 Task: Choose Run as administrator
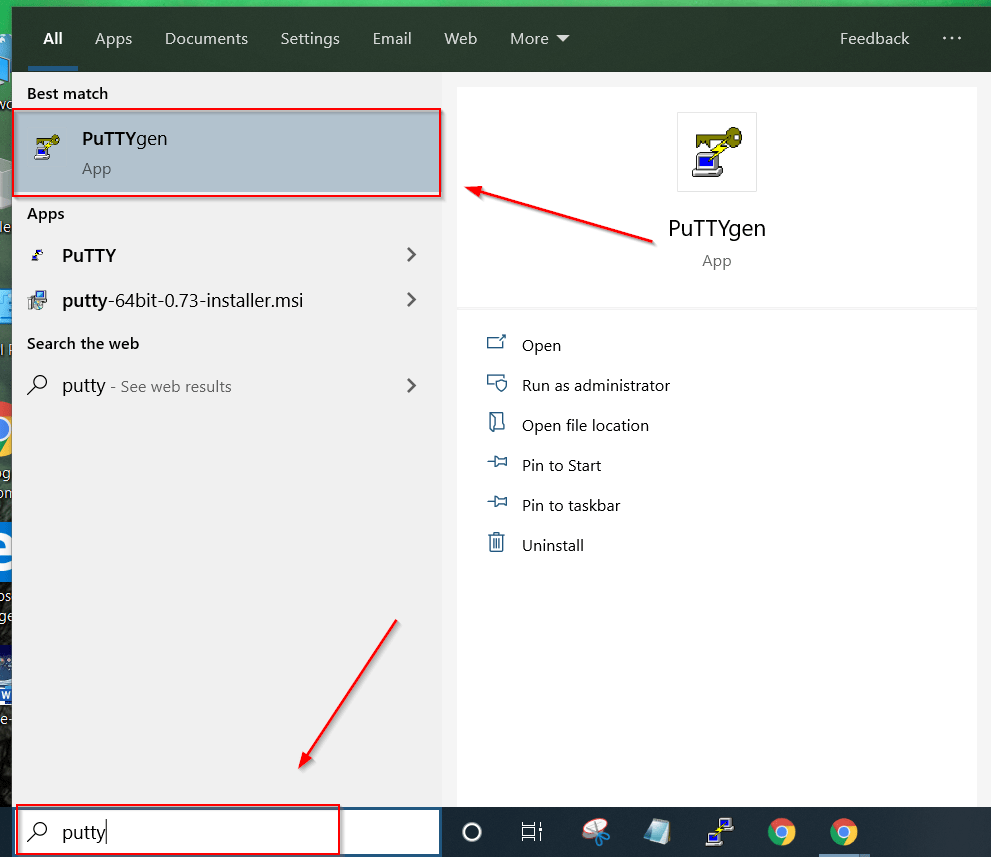click(x=595, y=385)
